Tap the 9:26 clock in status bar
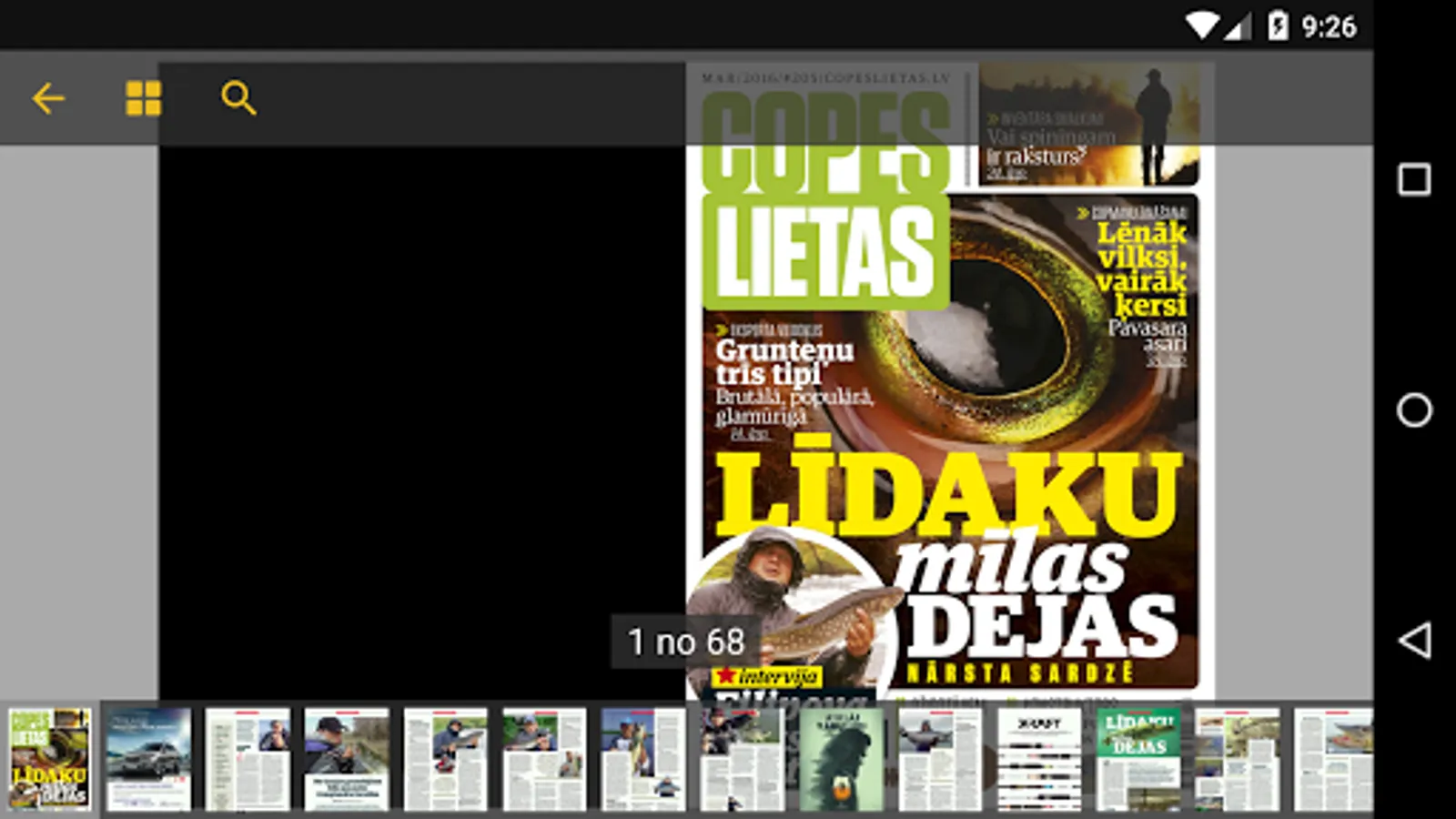Viewport: 1456px width, 819px height. point(1329,27)
